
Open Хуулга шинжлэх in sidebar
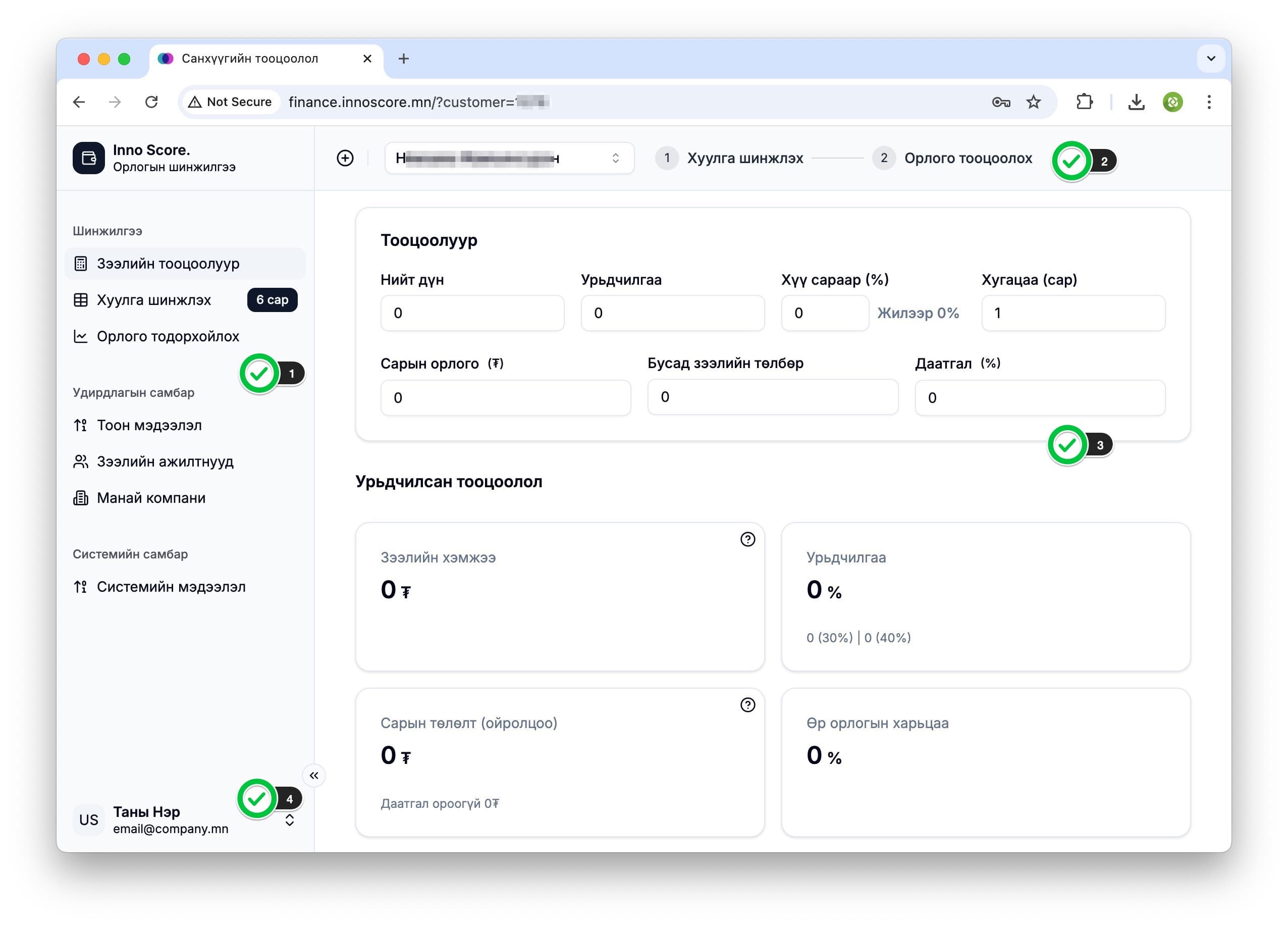154,300
